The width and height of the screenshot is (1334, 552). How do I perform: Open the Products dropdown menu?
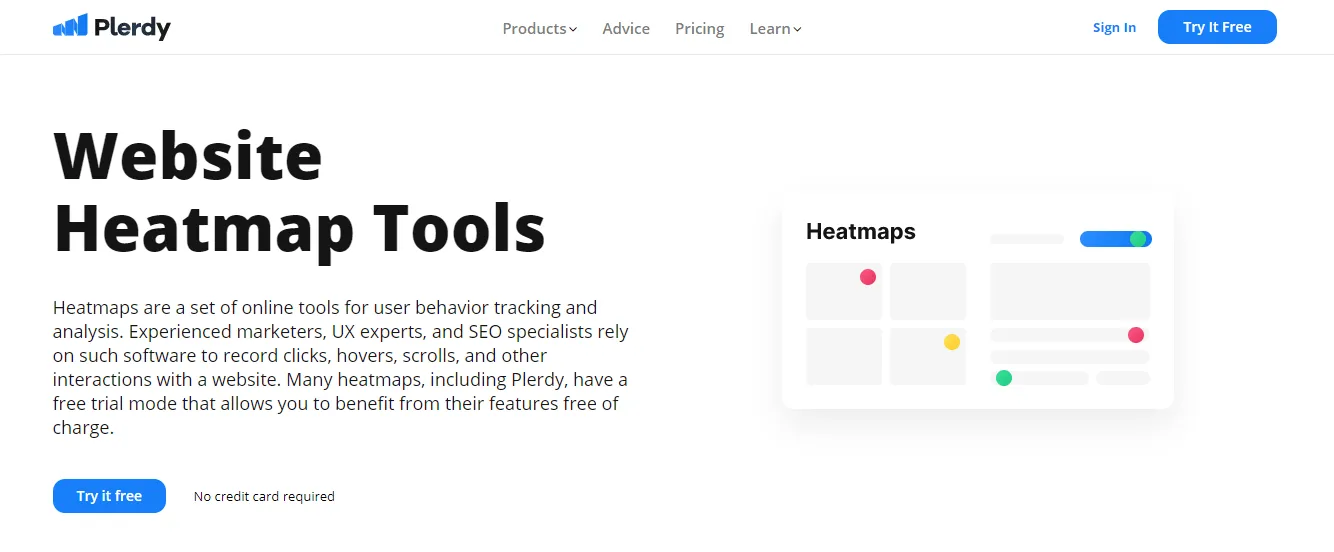pos(540,28)
